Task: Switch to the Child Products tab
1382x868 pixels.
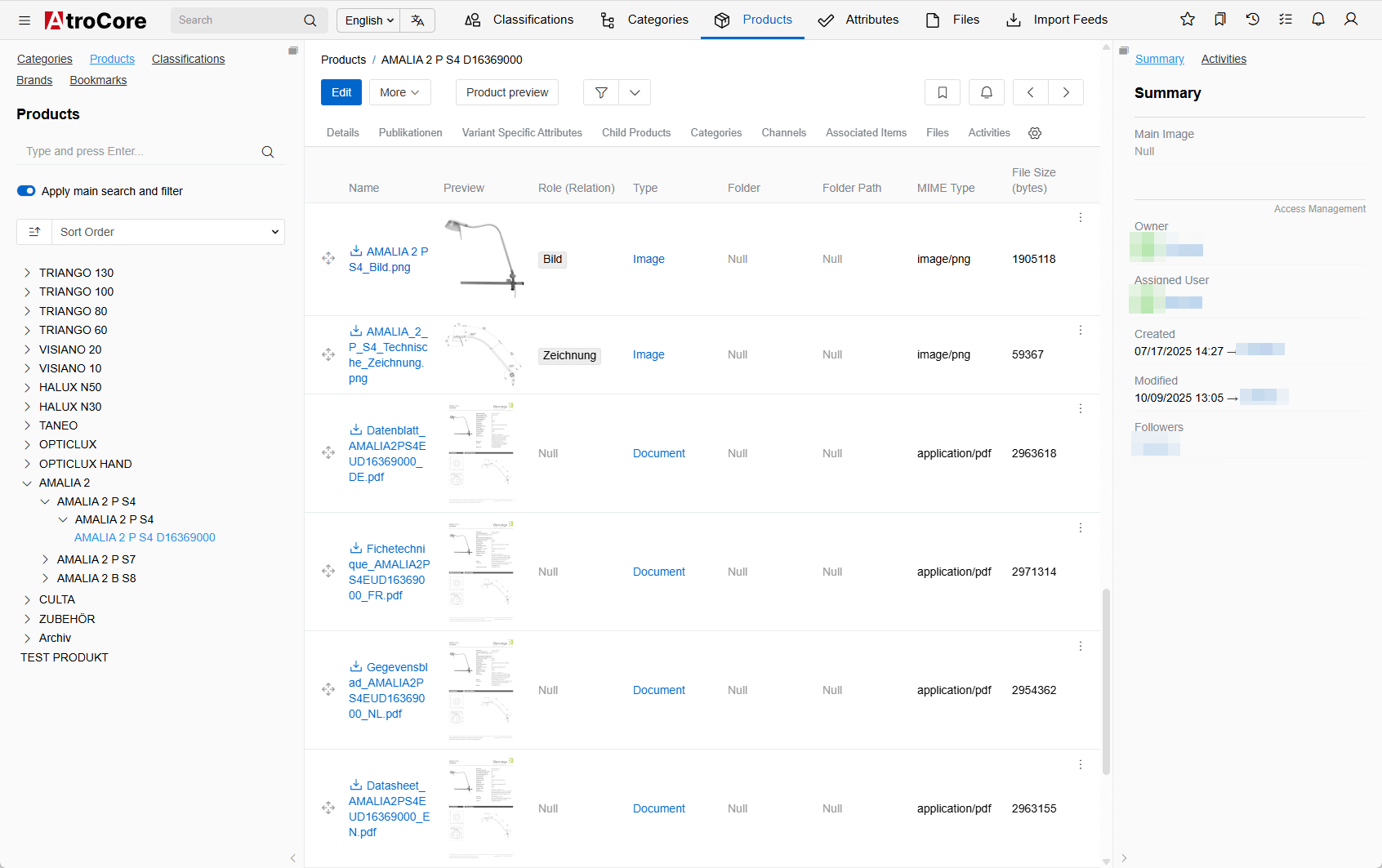Action: tap(635, 132)
